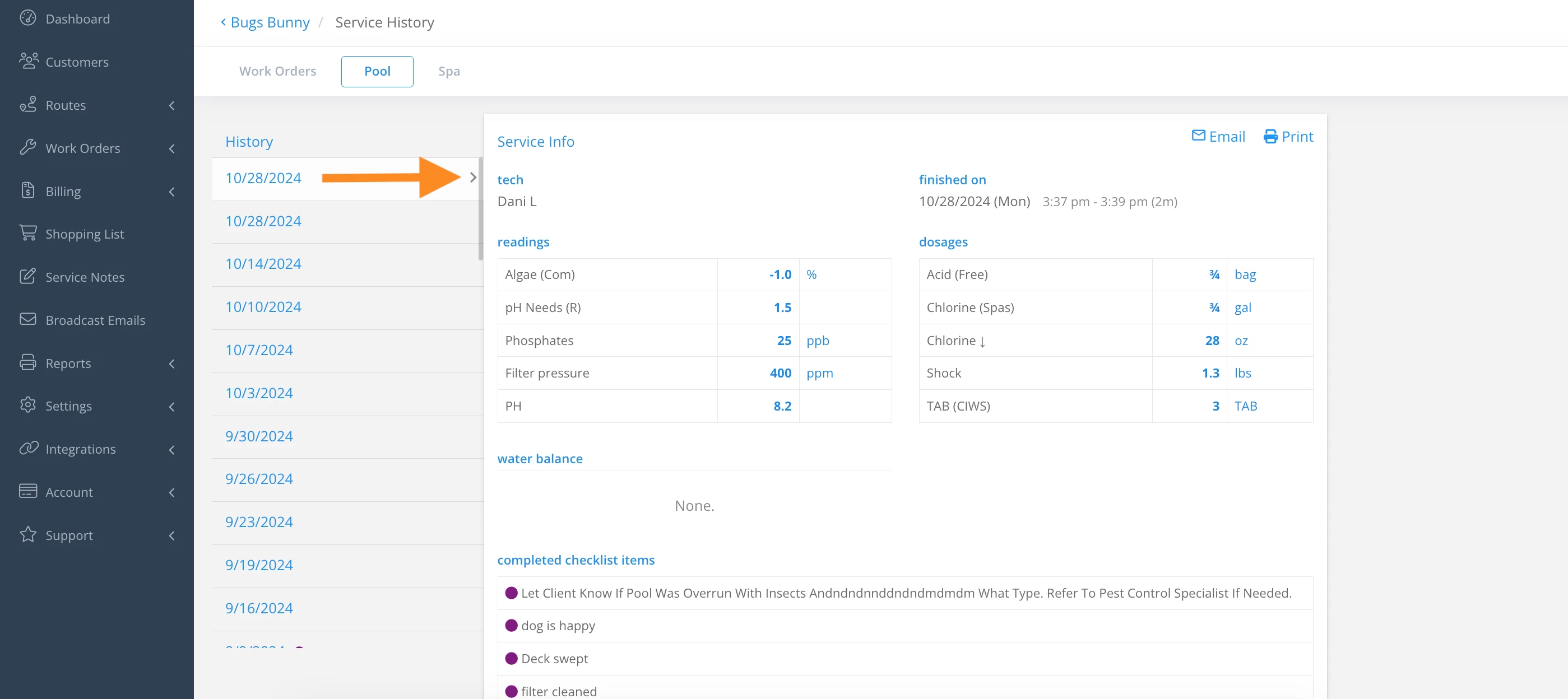Click the Customers people icon
1568x699 pixels.
[x=28, y=61]
